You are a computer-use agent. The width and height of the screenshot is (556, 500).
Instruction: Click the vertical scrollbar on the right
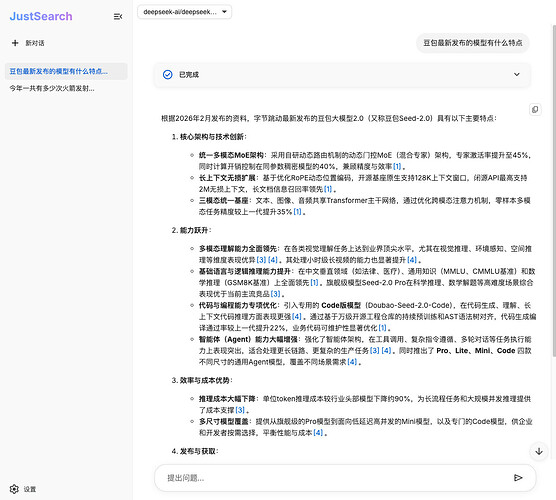coord(554,190)
